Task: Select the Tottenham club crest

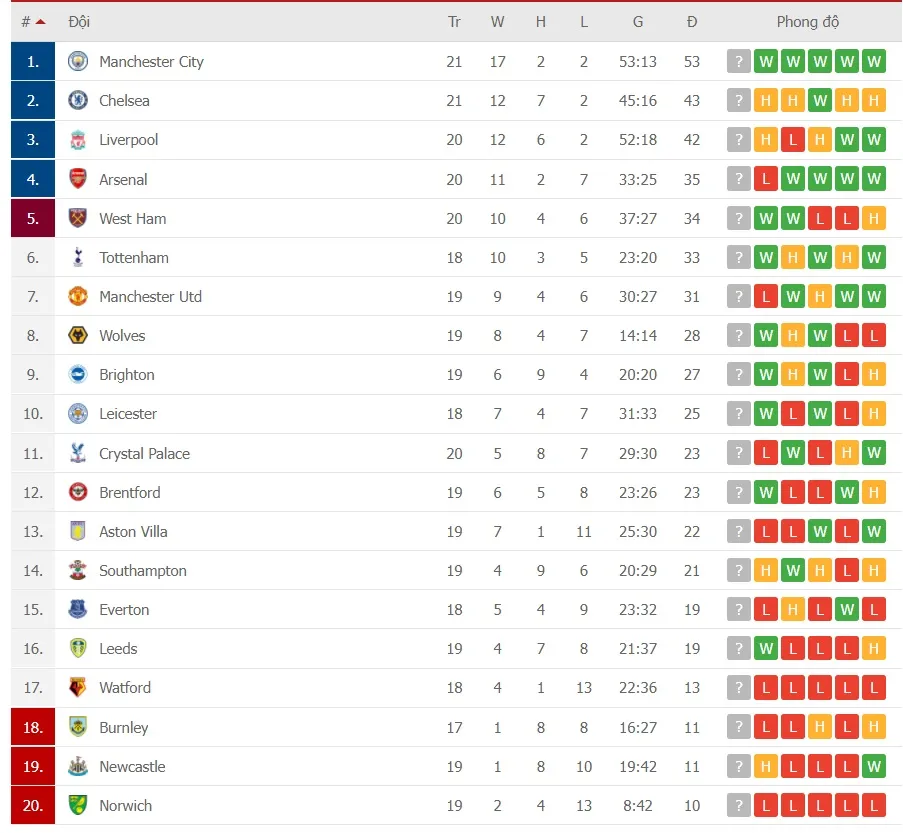Action: [77, 257]
